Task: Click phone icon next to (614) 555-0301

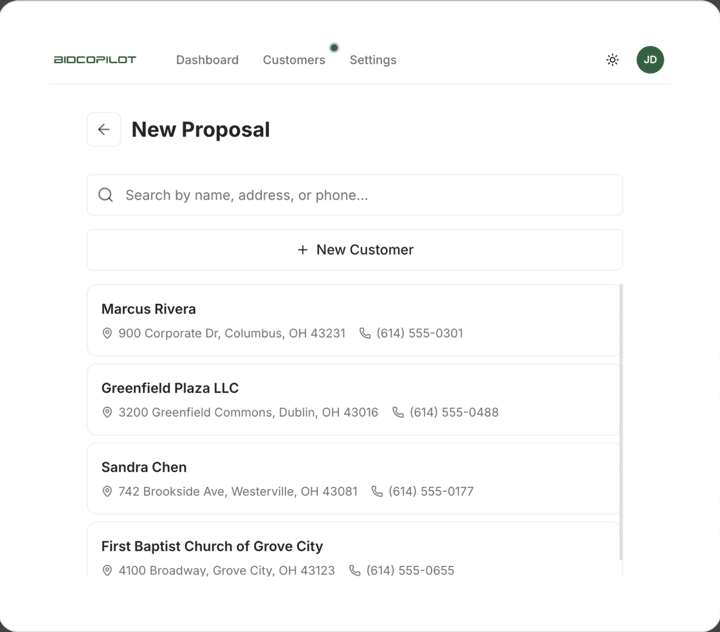Action: click(365, 333)
